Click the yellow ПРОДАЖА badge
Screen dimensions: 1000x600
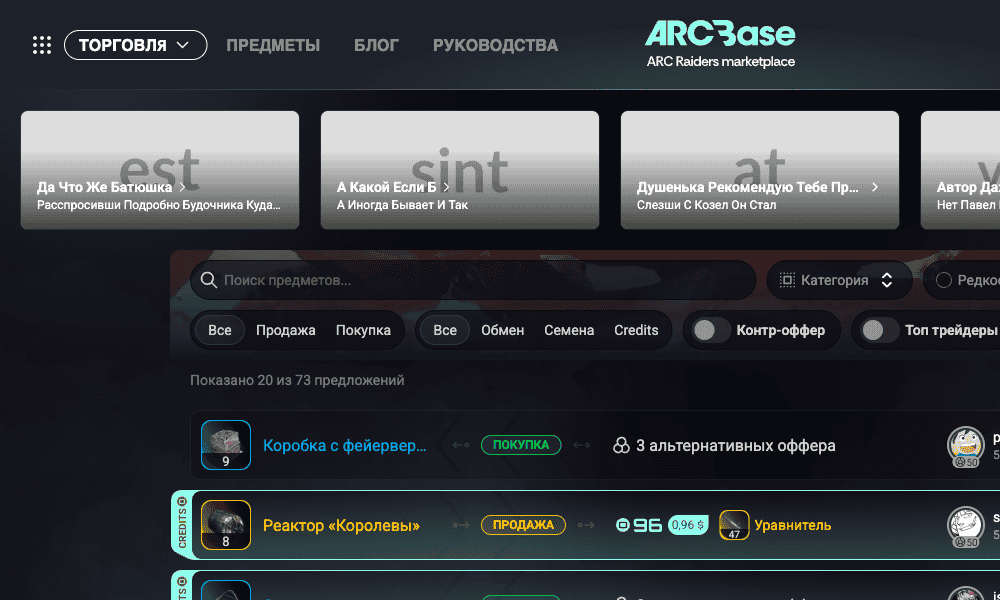[x=523, y=525]
